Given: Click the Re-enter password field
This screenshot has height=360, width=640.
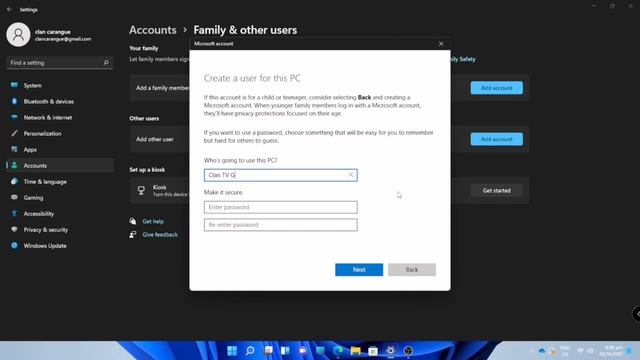Looking at the screenshot, I should pos(280,224).
